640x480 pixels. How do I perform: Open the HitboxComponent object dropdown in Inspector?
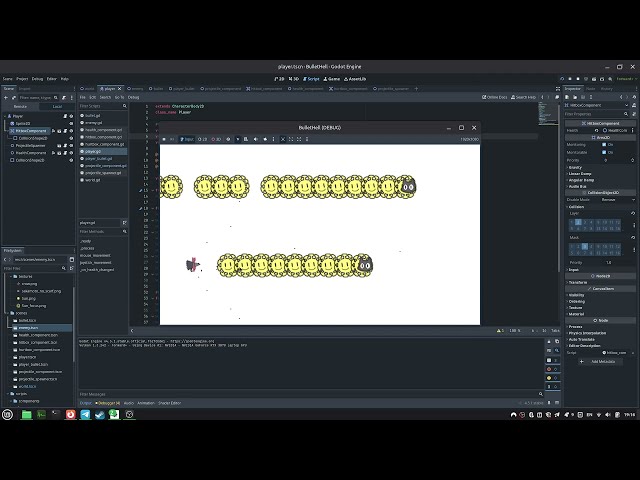(x=597, y=105)
